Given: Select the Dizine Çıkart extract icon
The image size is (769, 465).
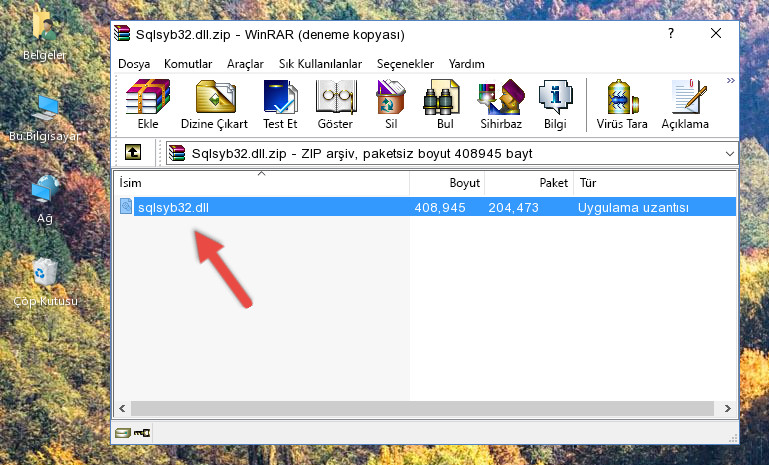Looking at the screenshot, I should [x=214, y=104].
